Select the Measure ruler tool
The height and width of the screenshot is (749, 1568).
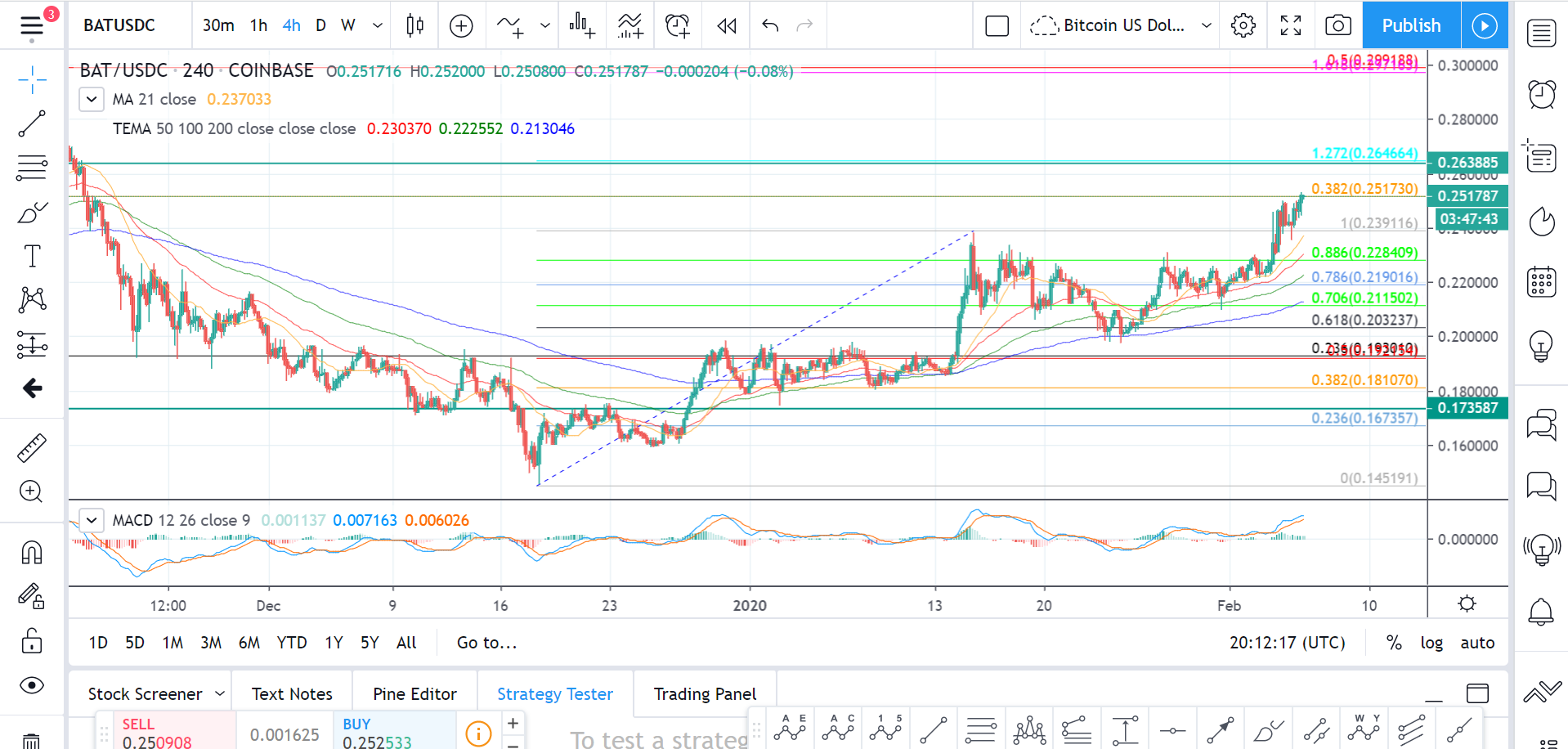click(x=31, y=446)
